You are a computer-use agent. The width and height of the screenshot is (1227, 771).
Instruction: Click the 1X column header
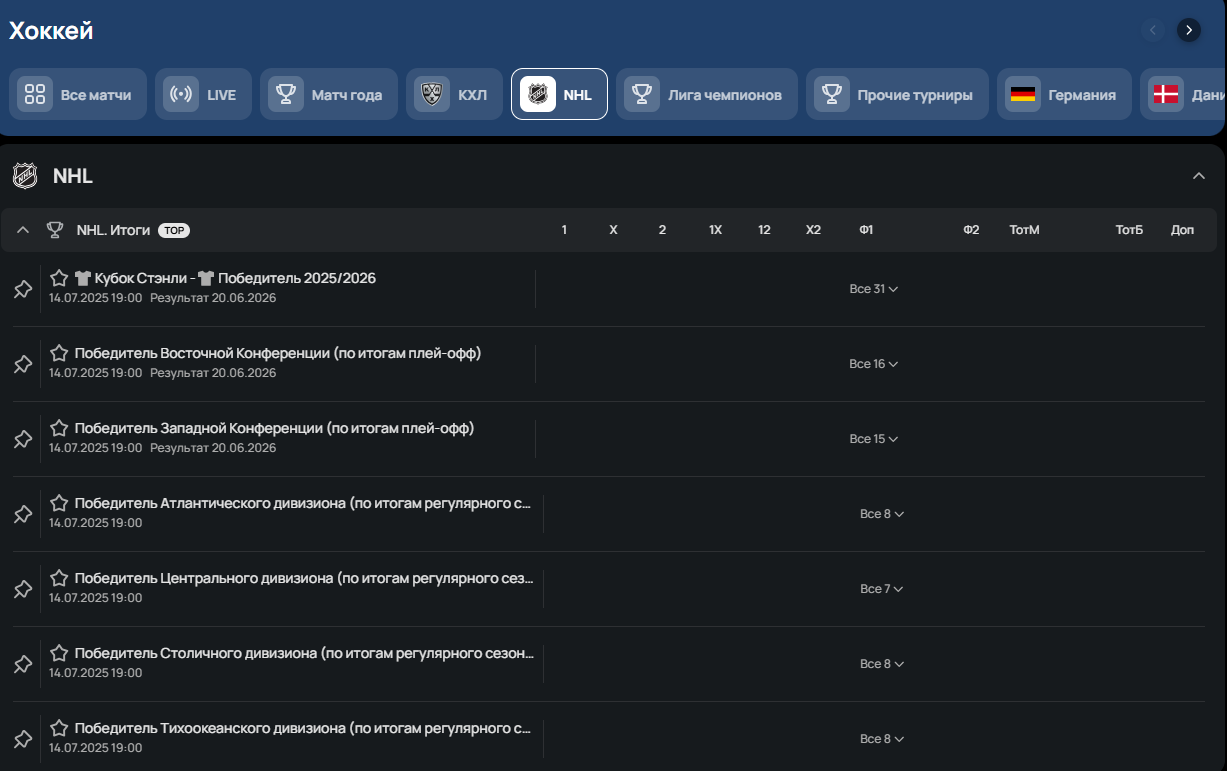tap(715, 230)
